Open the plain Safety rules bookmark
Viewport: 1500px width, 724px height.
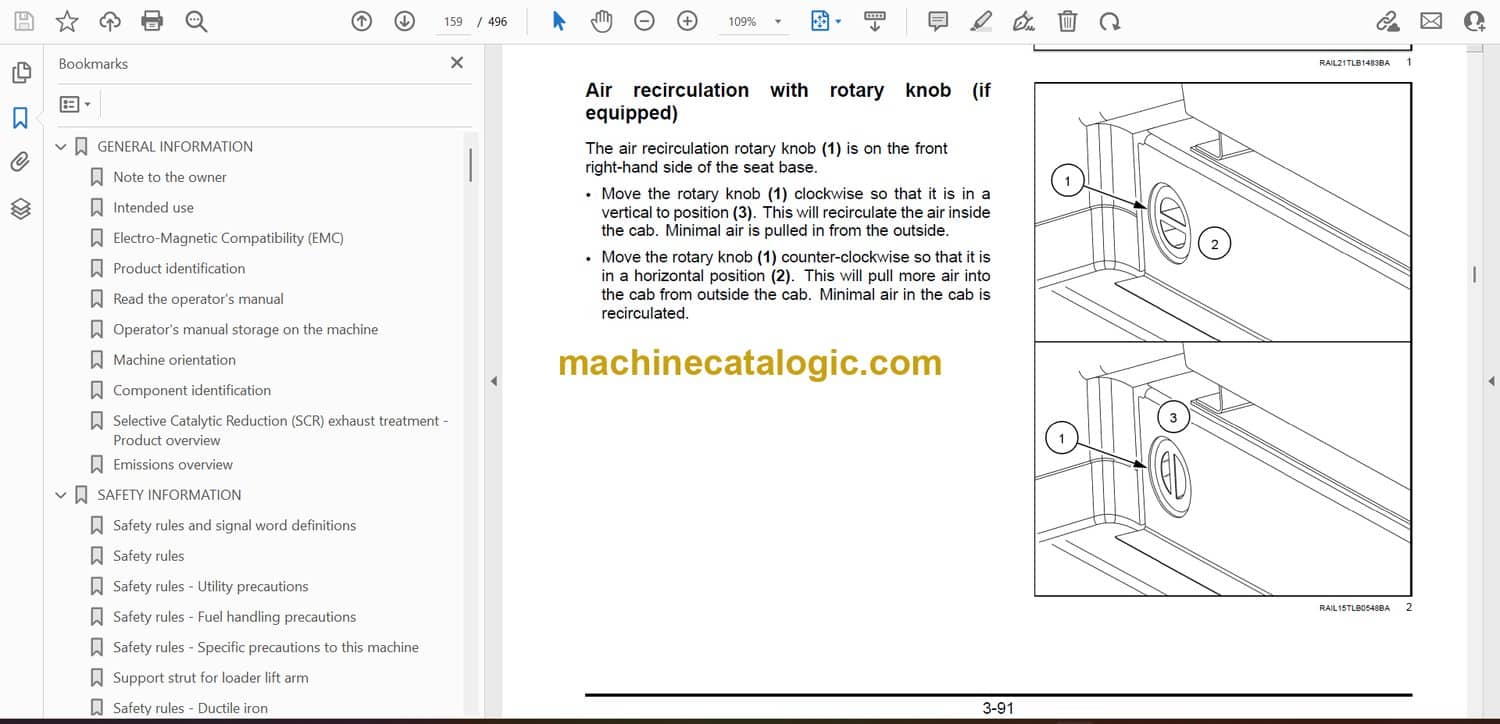(149, 556)
